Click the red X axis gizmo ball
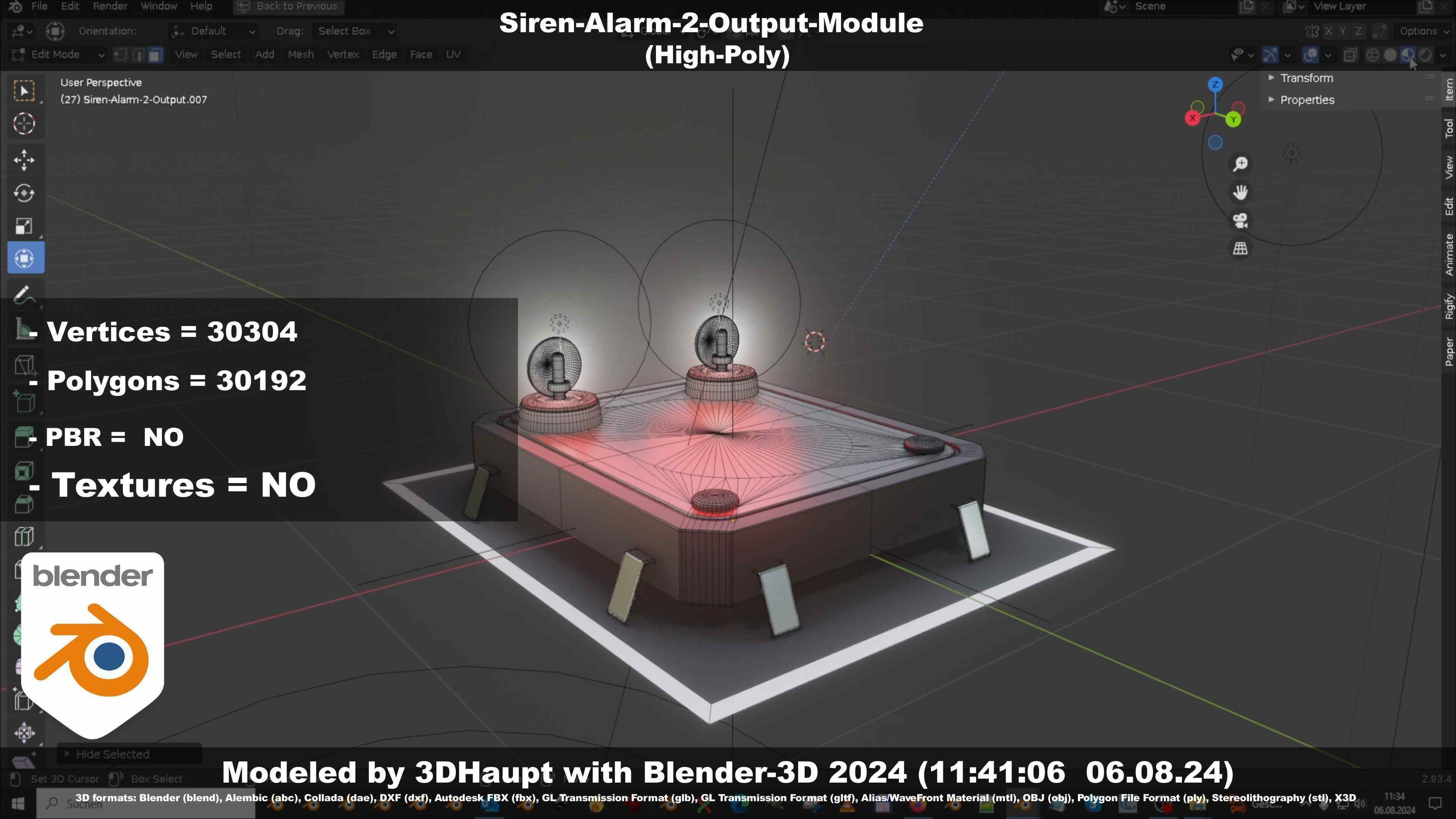The image size is (1456, 819). [1192, 118]
